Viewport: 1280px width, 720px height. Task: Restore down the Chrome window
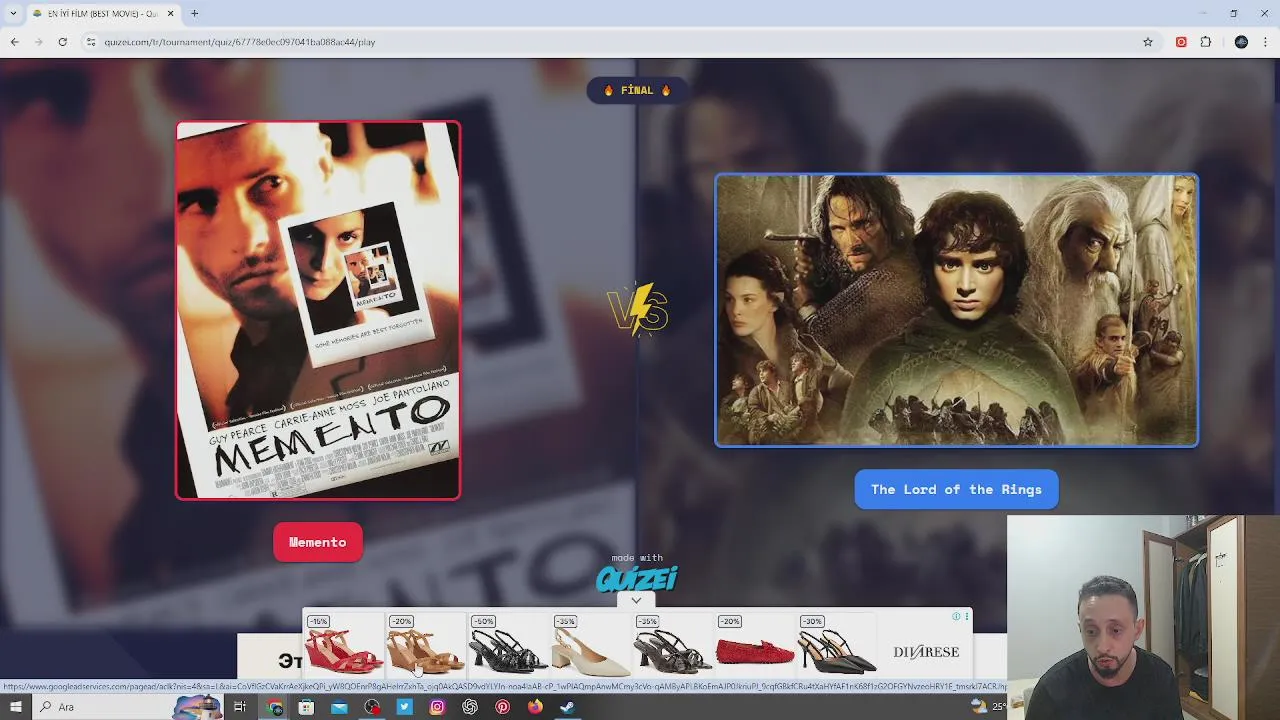tap(1233, 13)
